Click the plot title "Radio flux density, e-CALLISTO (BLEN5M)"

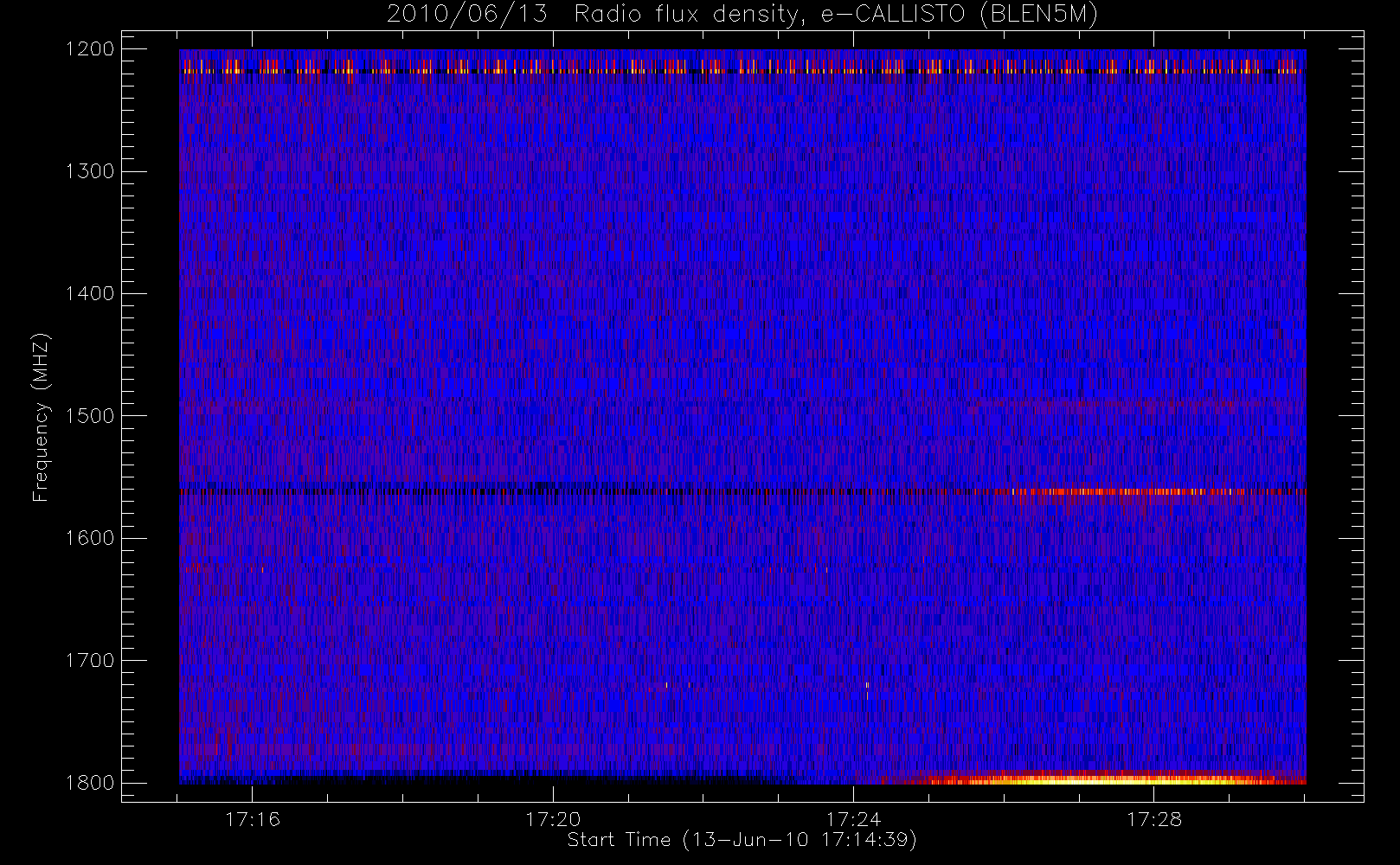click(836, 15)
